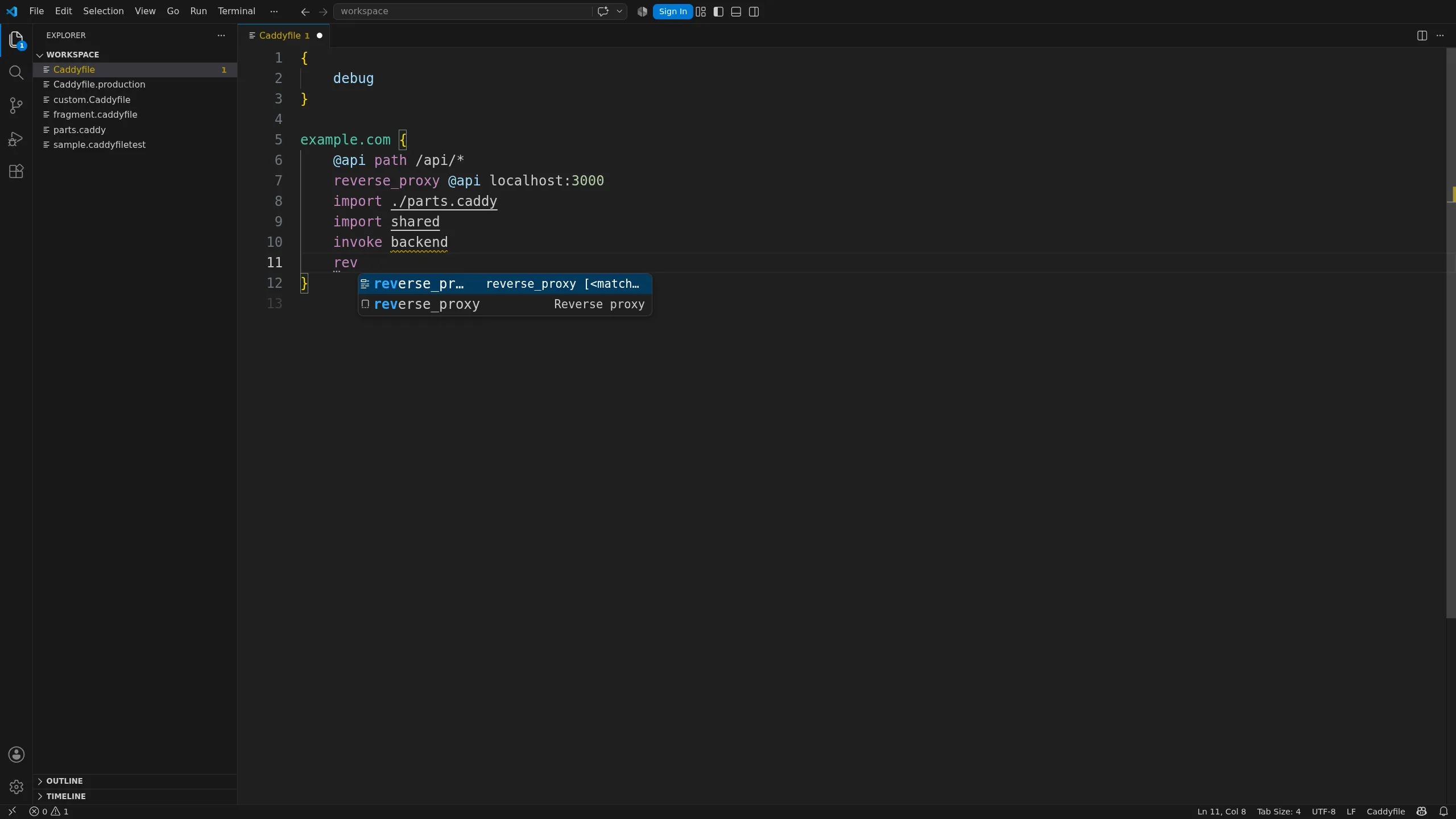The width and height of the screenshot is (1456, 819).
Task: Click the VS Code logo icon
Action: point(12,11)
